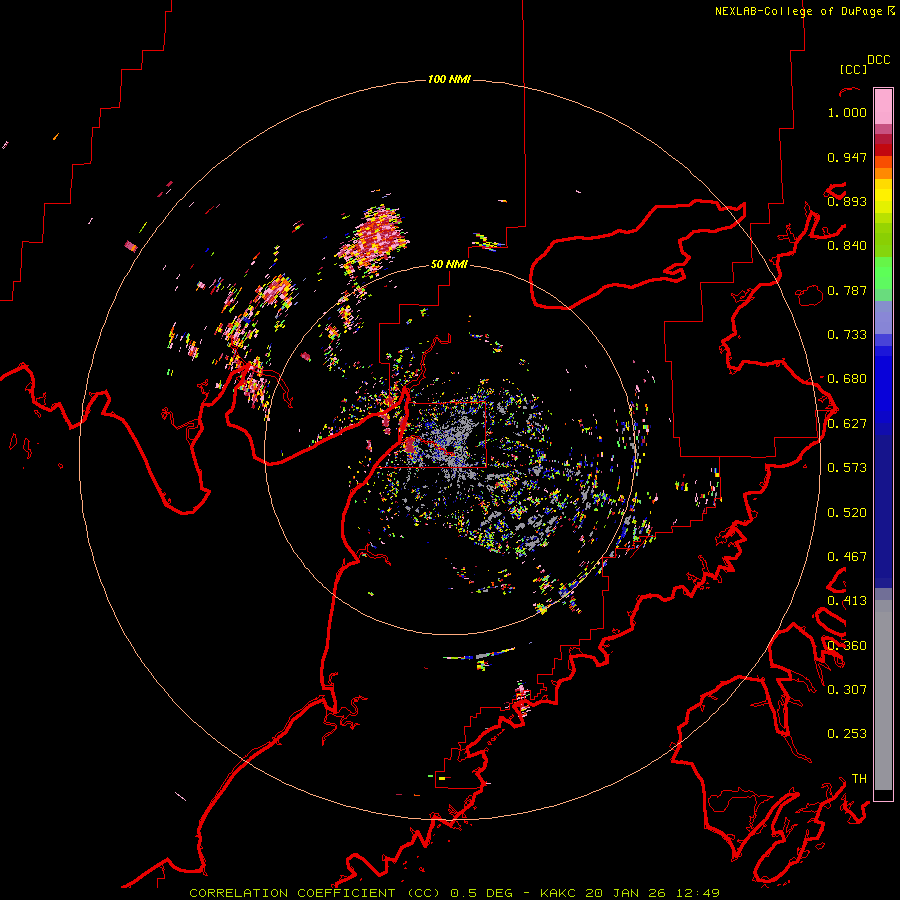
Task: Click the DCC label above the color scale
Action: click(x=878, y=60)
